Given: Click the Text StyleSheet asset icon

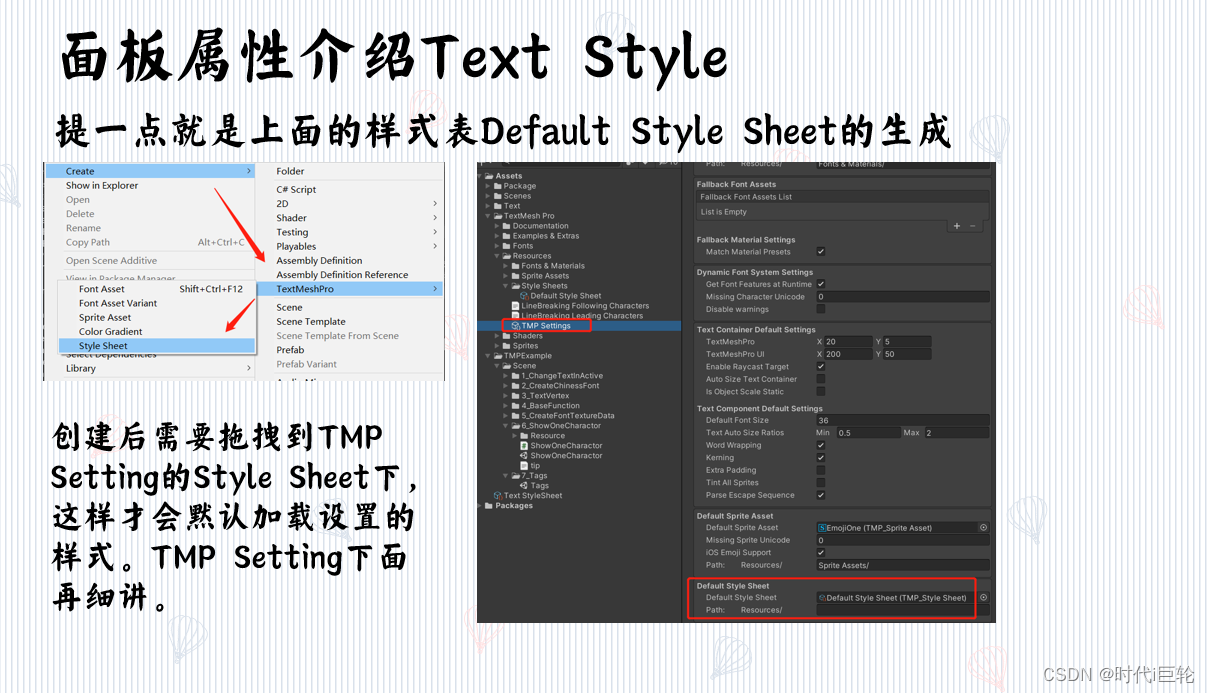Looking at the screenshot, I should (x=498, y=495).
